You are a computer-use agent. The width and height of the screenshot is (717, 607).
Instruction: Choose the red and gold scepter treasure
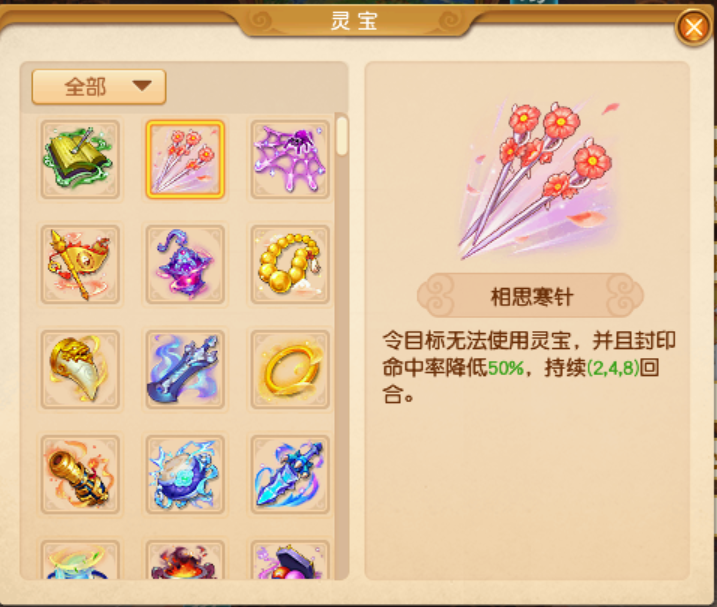tap(80, 264)
